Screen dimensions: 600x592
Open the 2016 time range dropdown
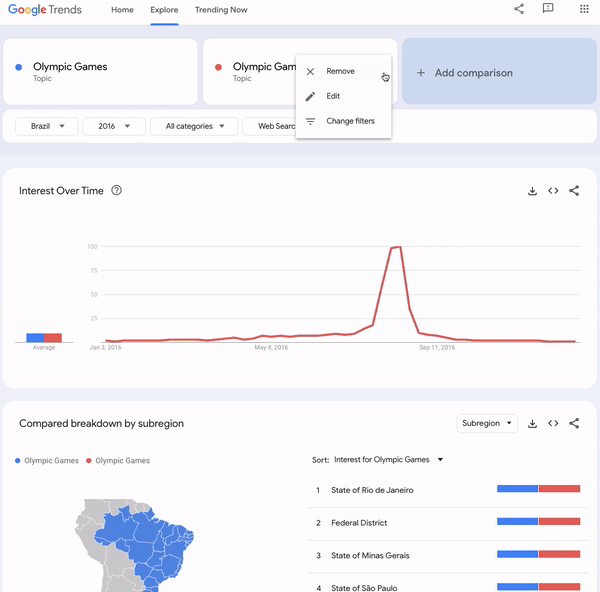(114, 126)
